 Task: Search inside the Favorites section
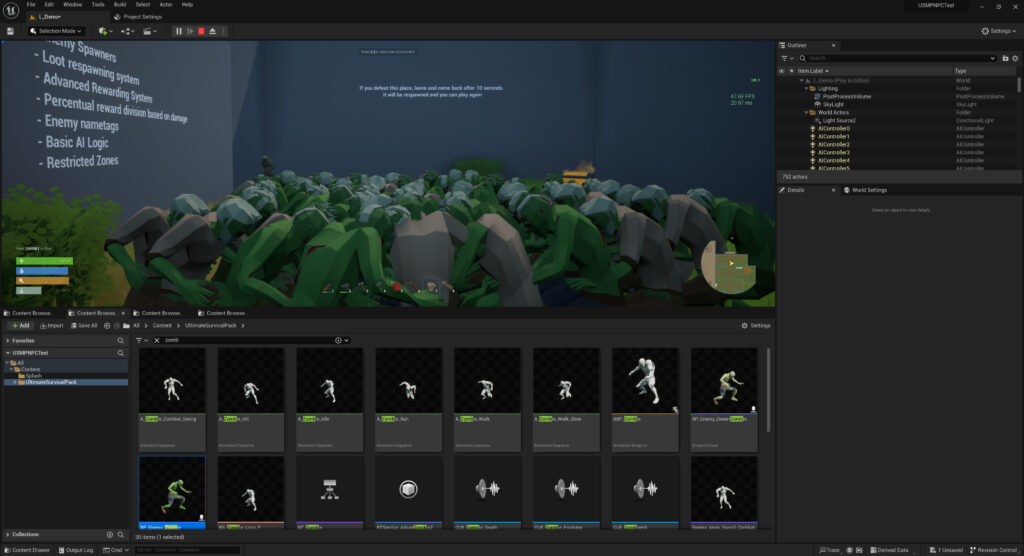click(x=120, y=340)
